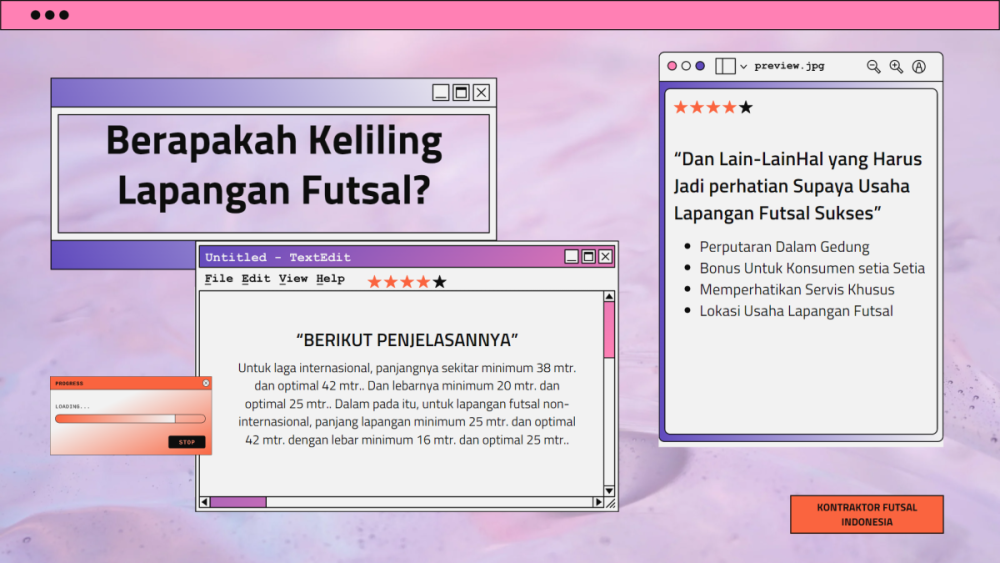Click the circled A annotate icon
This screenshot has height=563, width=1000.
(919, 66)
